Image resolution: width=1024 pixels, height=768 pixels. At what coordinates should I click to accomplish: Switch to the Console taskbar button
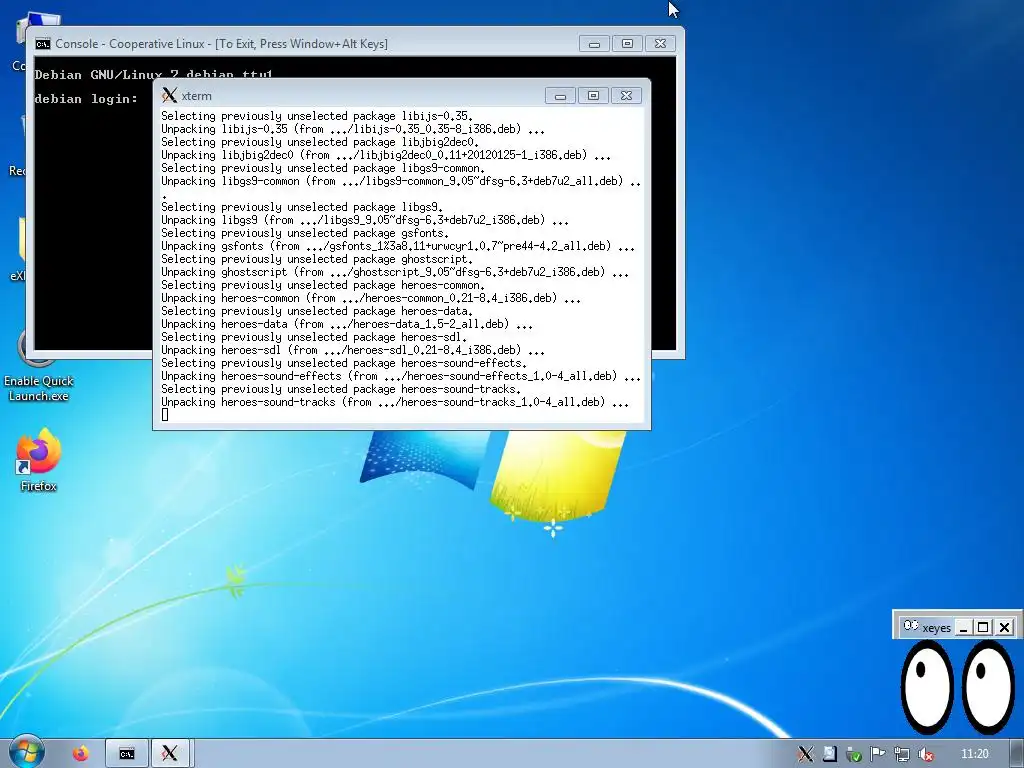pyautogui.click(x=127, y=754)
